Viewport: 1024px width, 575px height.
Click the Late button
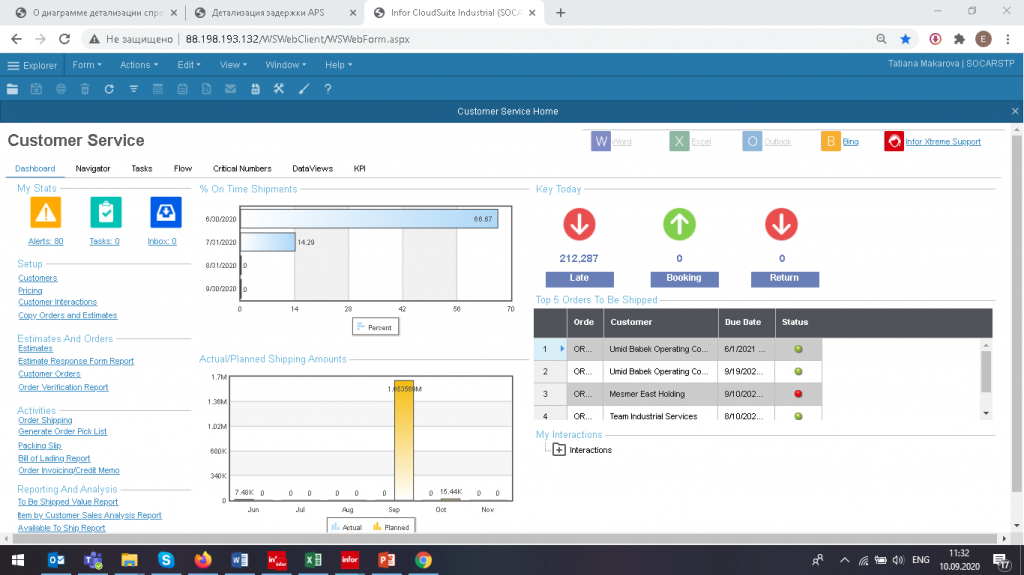[579, 279]
